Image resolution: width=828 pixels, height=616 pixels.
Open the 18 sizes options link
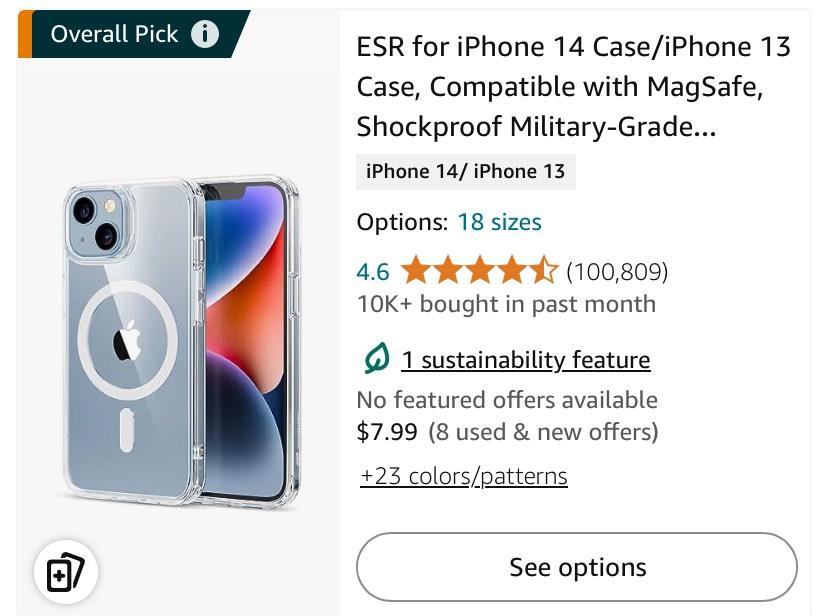[x=499, y=222]
